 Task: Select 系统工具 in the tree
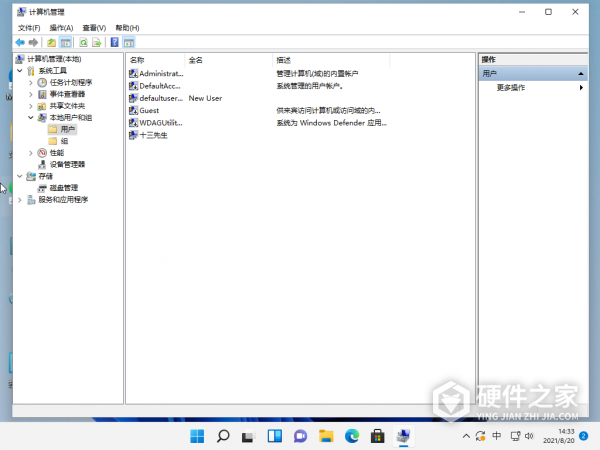(x=52, y=71)
